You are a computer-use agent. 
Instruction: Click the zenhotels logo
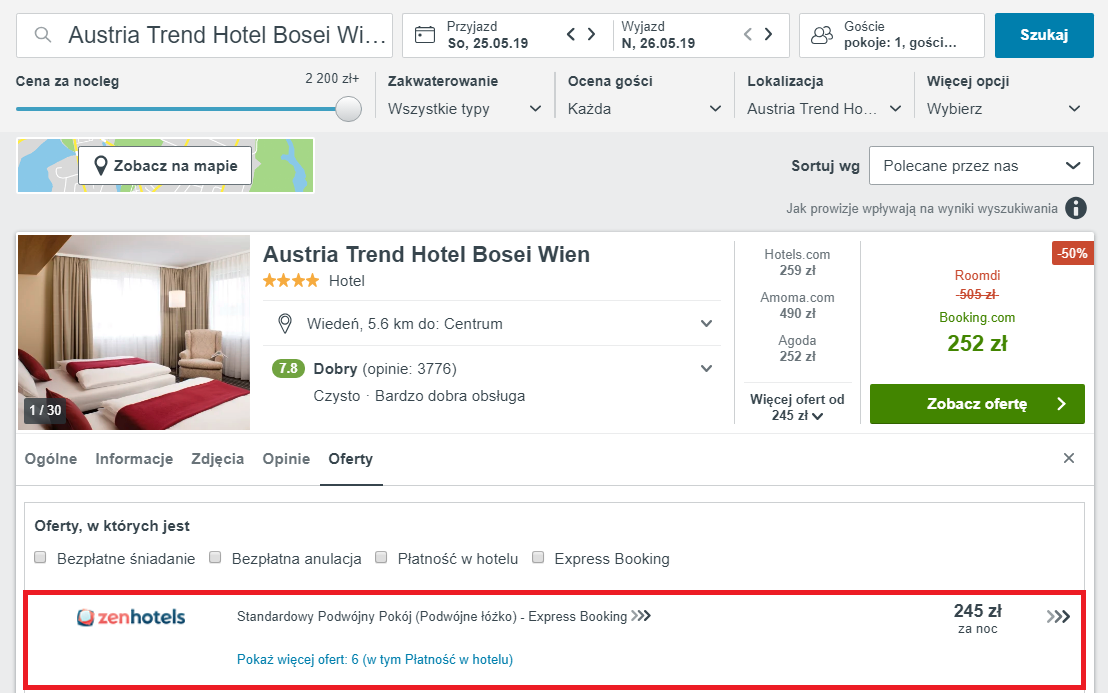click(x=131, y=617)
